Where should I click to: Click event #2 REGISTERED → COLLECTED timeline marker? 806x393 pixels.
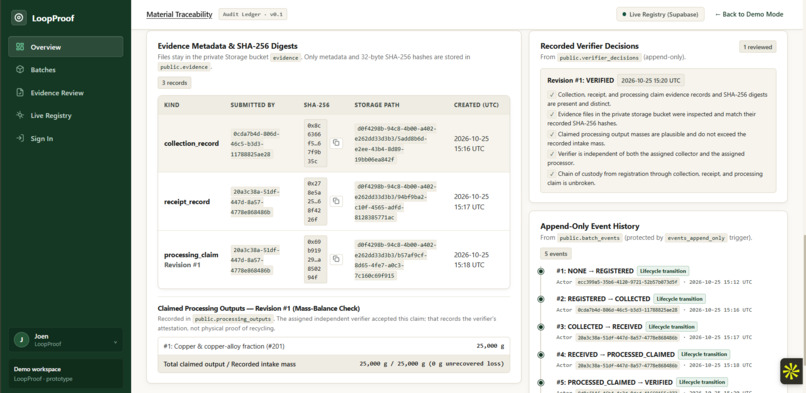point(541,298)
